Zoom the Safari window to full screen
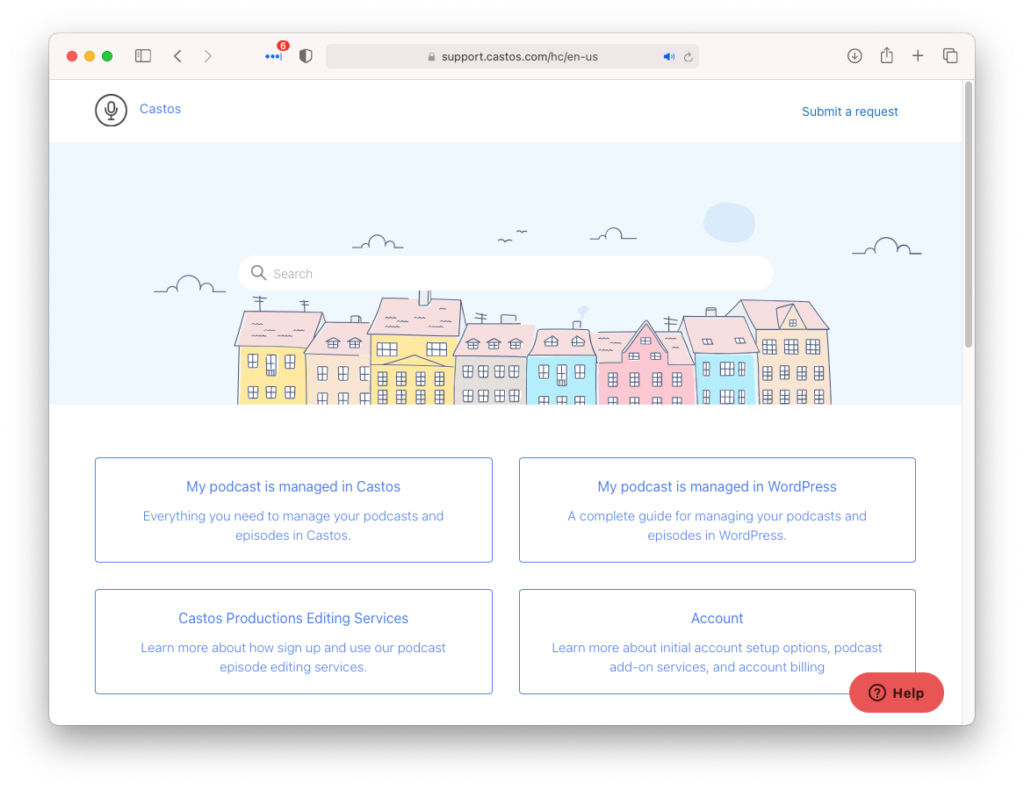 coord(107,56)
